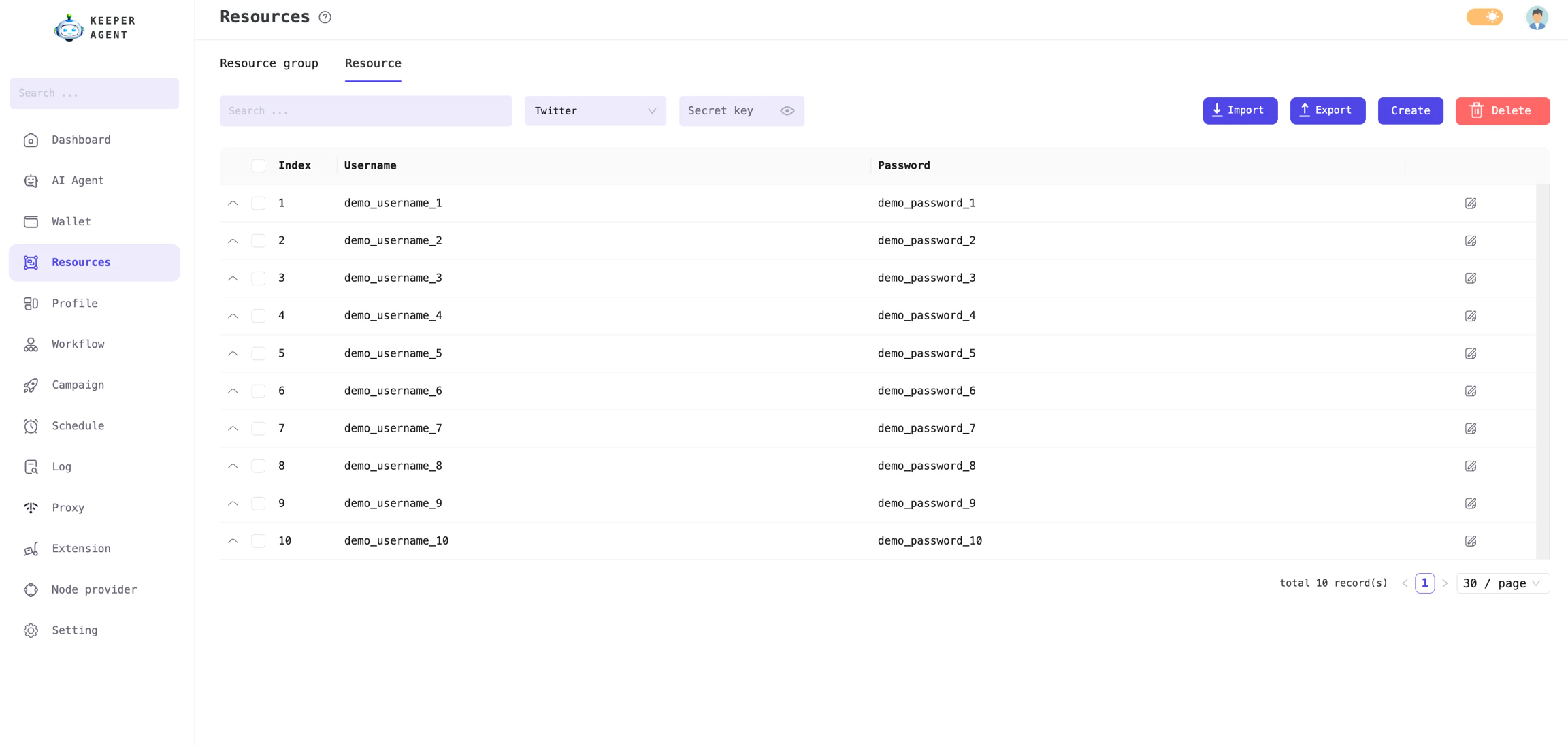Open the Node provider section

[x=94, y=589]
